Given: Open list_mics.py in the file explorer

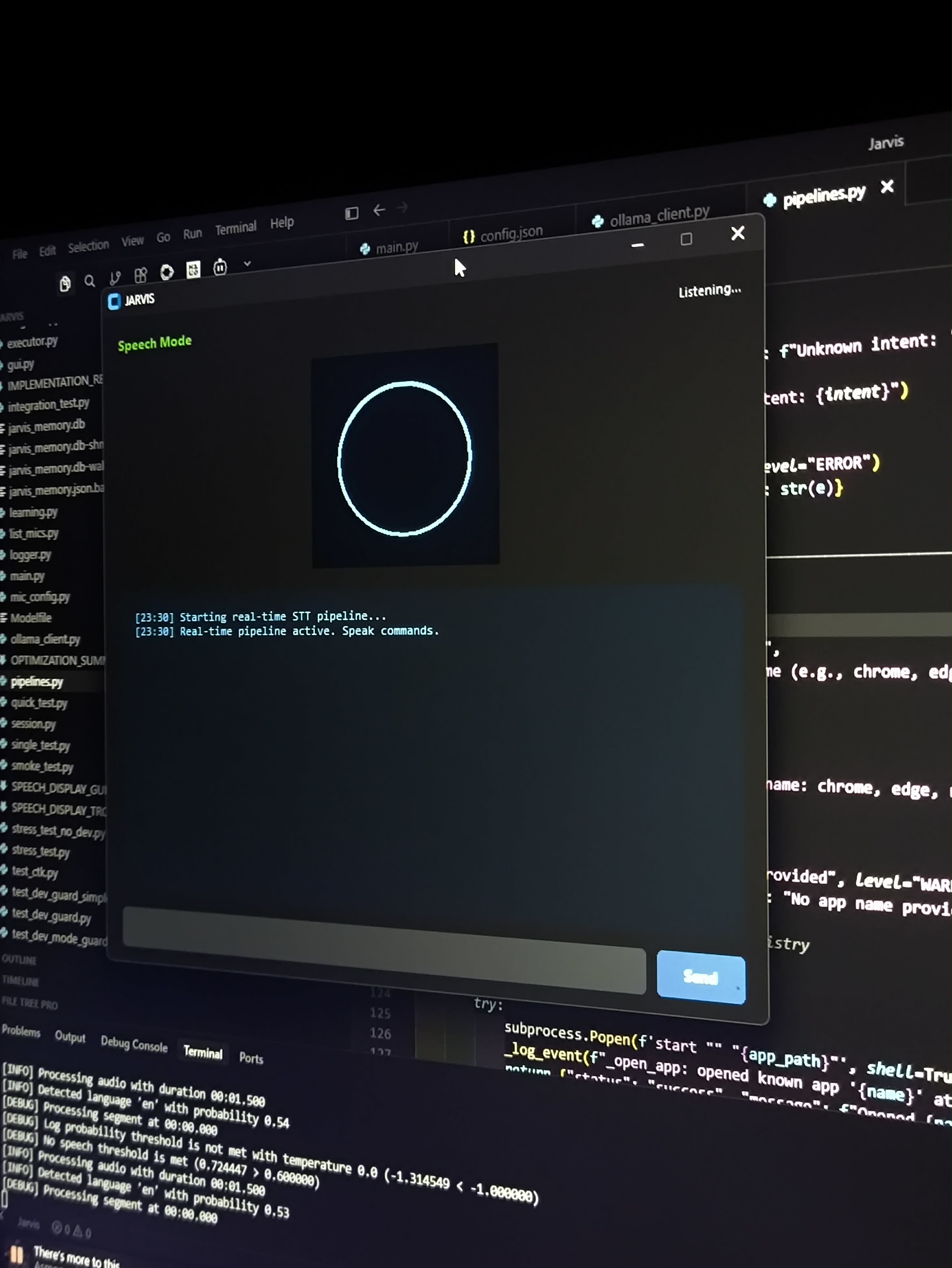Looking at the screenshot, I should click(x=33, y=534).
